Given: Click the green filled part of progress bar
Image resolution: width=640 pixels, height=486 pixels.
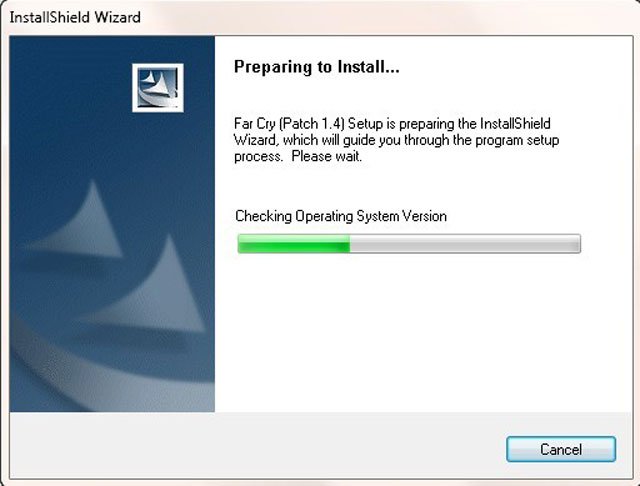Looking at the screenshot, I should (294, 244).
